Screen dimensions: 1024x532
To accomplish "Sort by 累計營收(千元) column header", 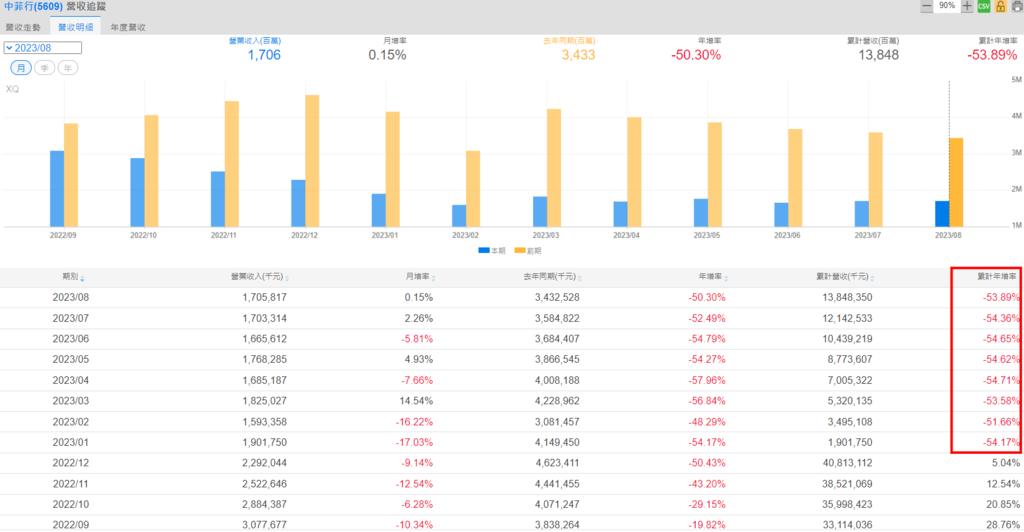I will [x=845, y=277].
